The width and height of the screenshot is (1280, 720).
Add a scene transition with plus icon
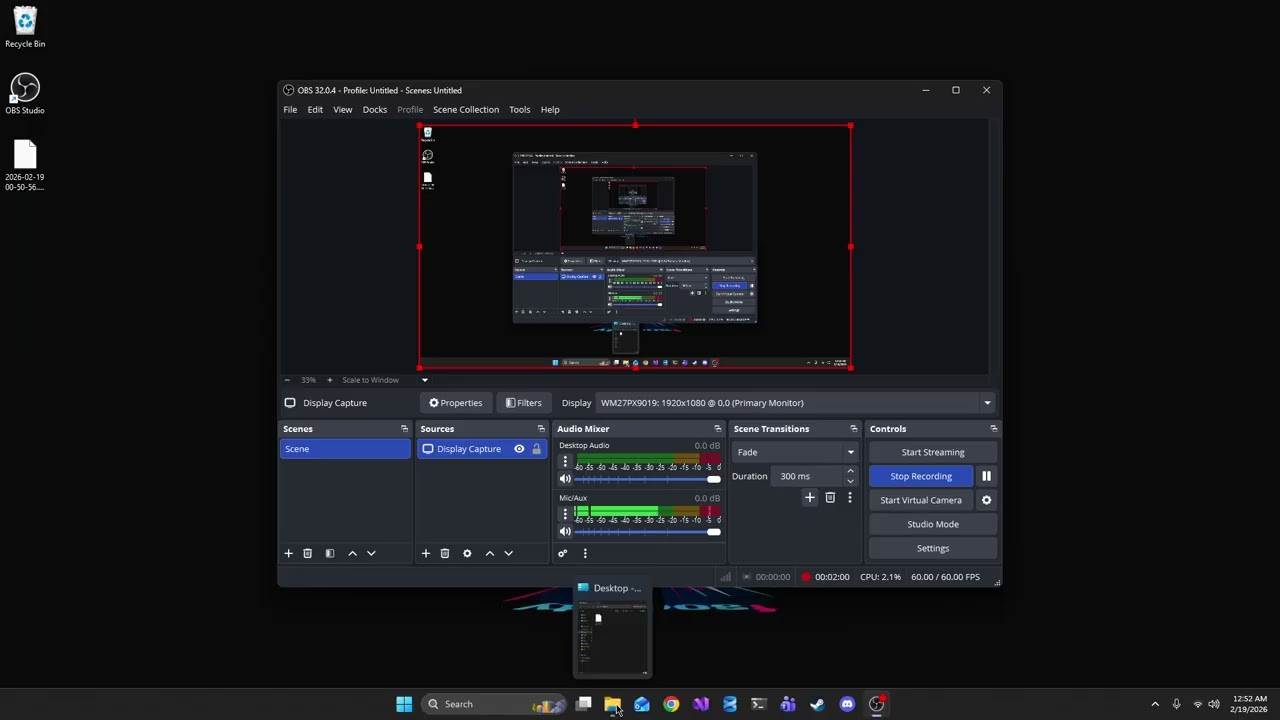point(810,497)
